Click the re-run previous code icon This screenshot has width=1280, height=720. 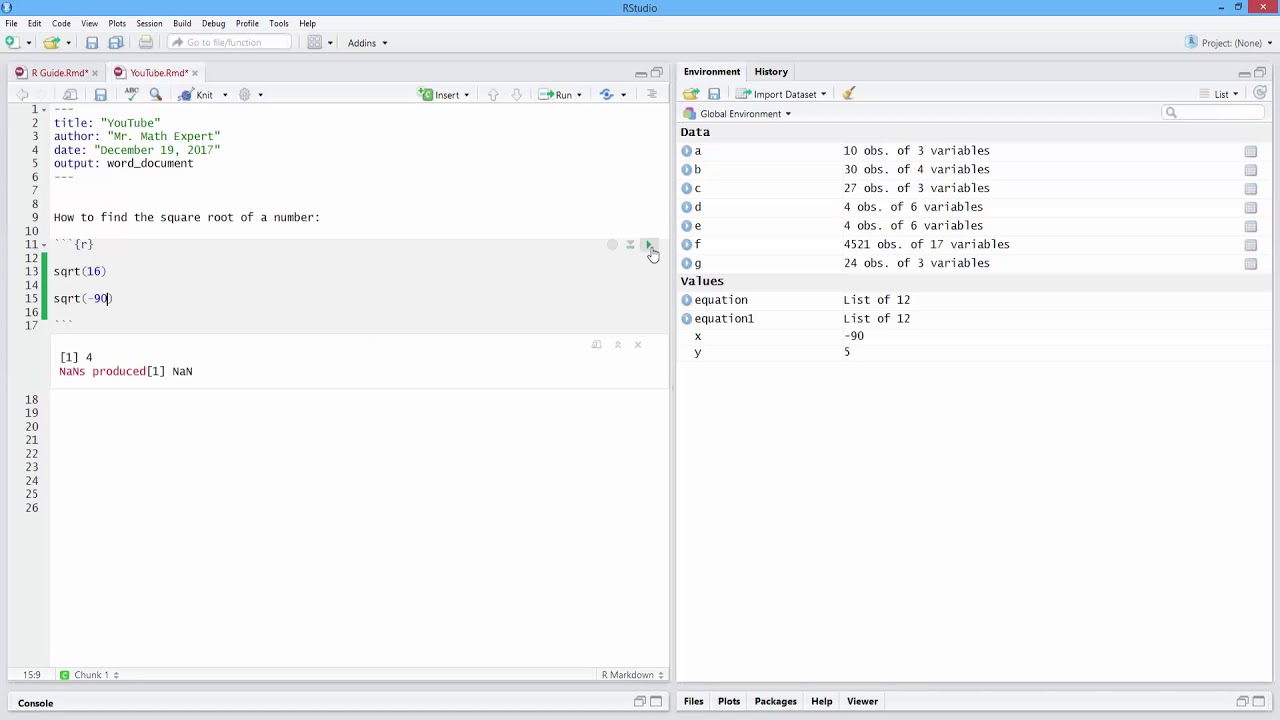(x=606, y=94)
